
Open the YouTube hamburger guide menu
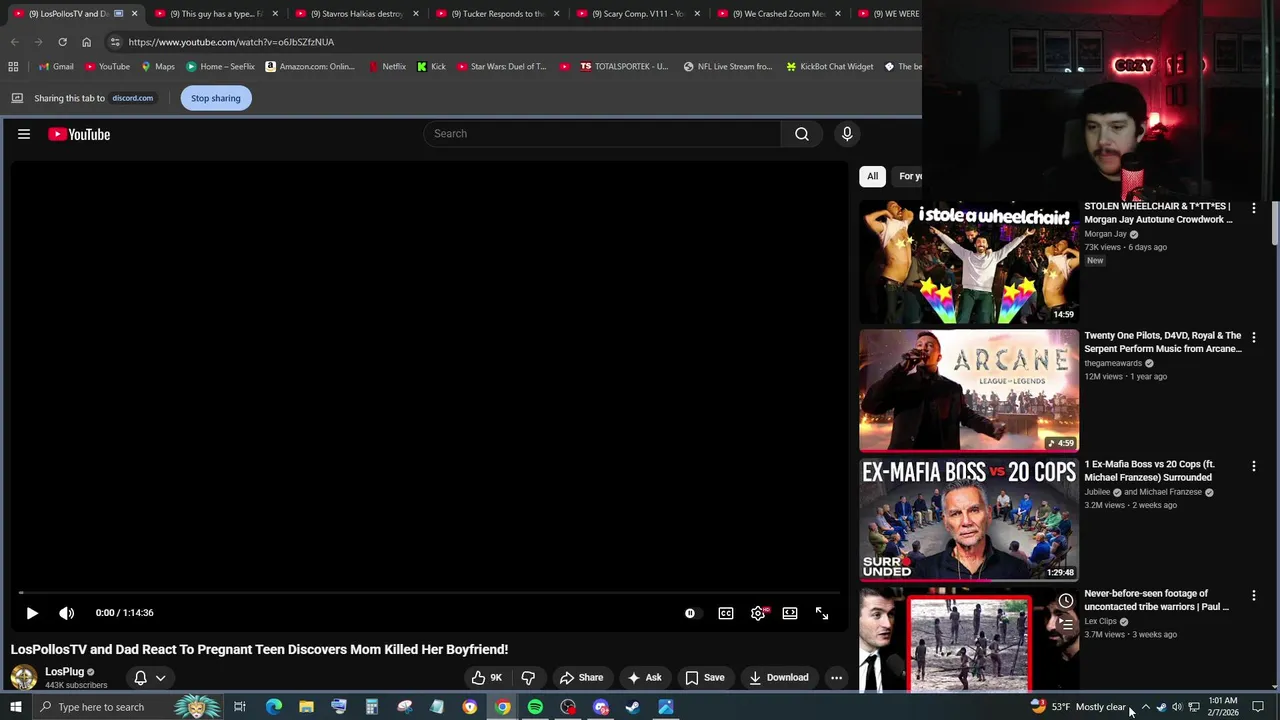point(24,134)
